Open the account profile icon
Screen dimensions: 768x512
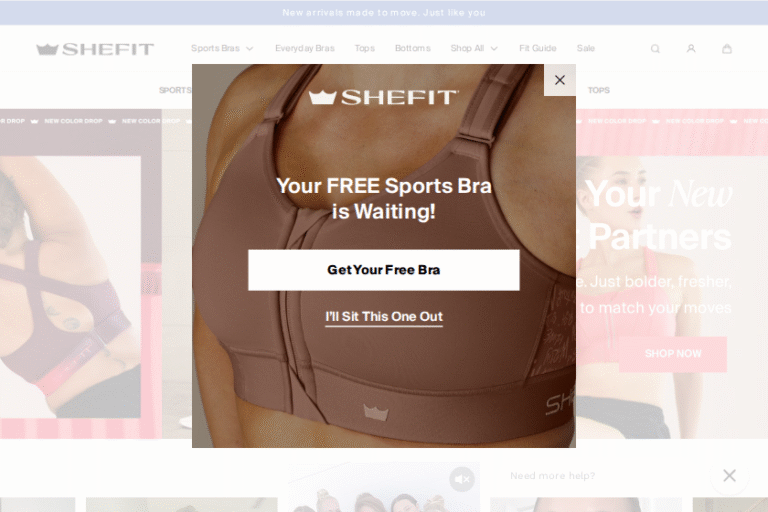click(x=691, y=49)
